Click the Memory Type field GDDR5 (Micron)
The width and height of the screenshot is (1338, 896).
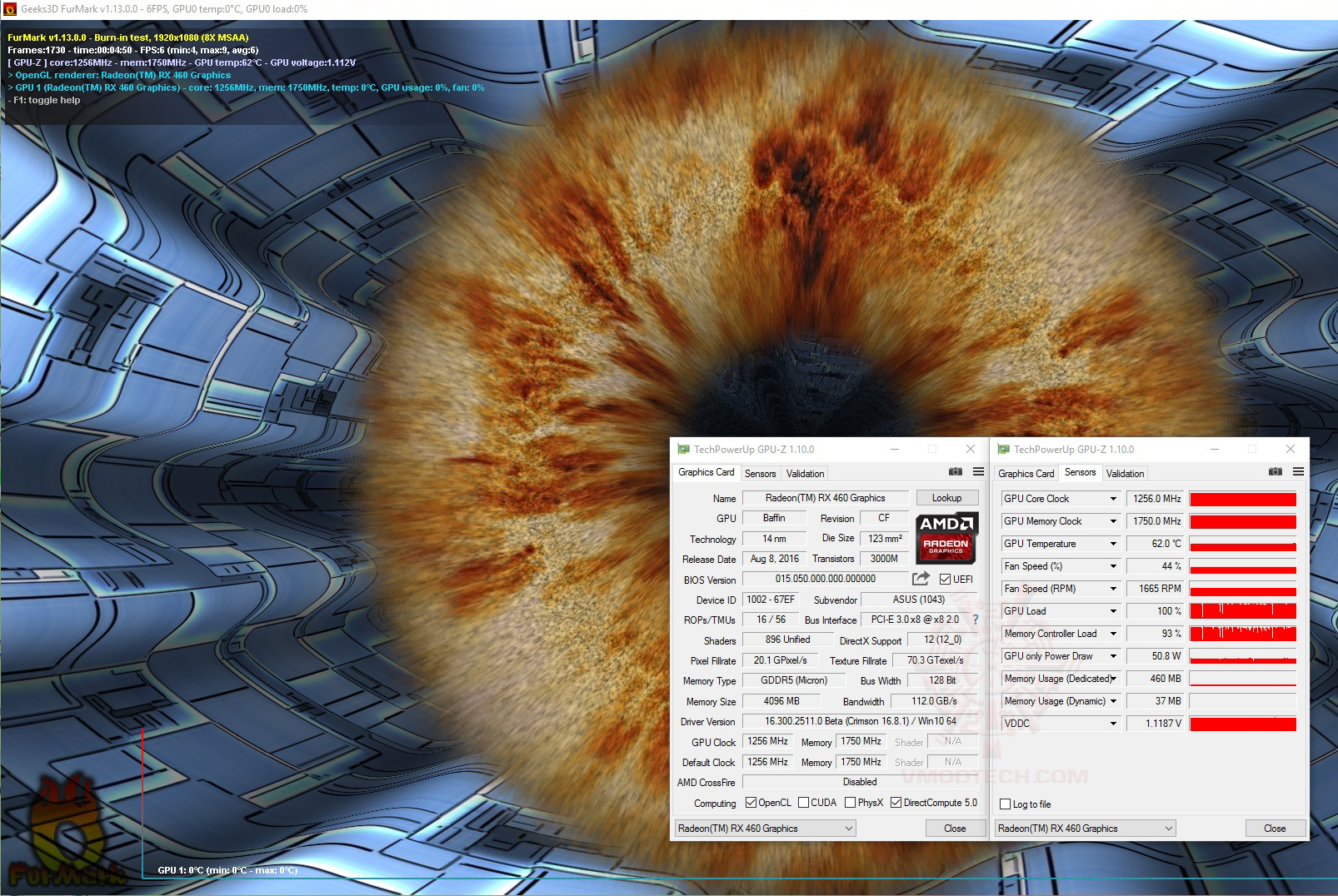[794, 680]
